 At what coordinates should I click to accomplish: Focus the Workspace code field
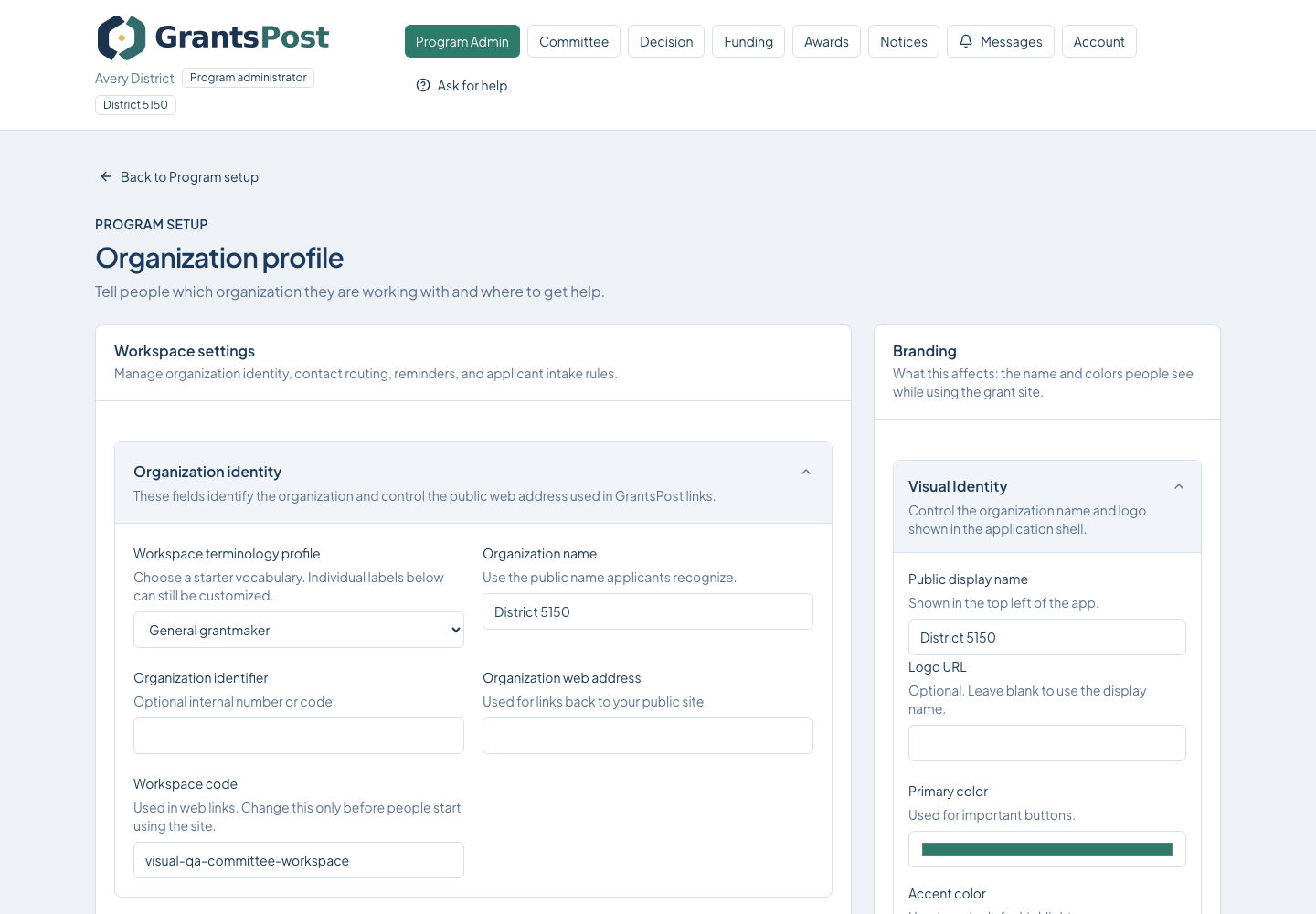(x=299, y=860)
